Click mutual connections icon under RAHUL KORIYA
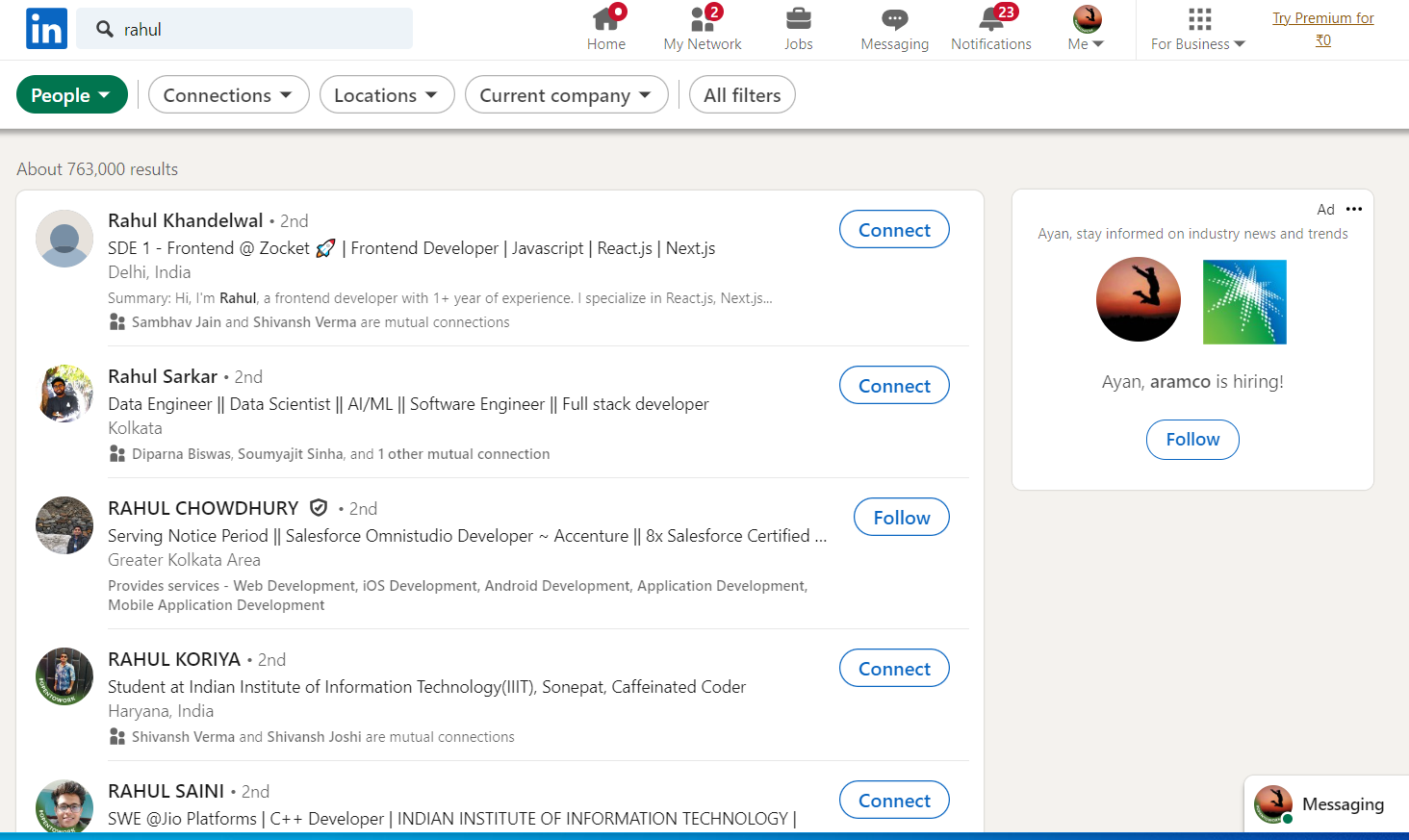This screenshot has width=1409, height=840. [x=117, y=737]
